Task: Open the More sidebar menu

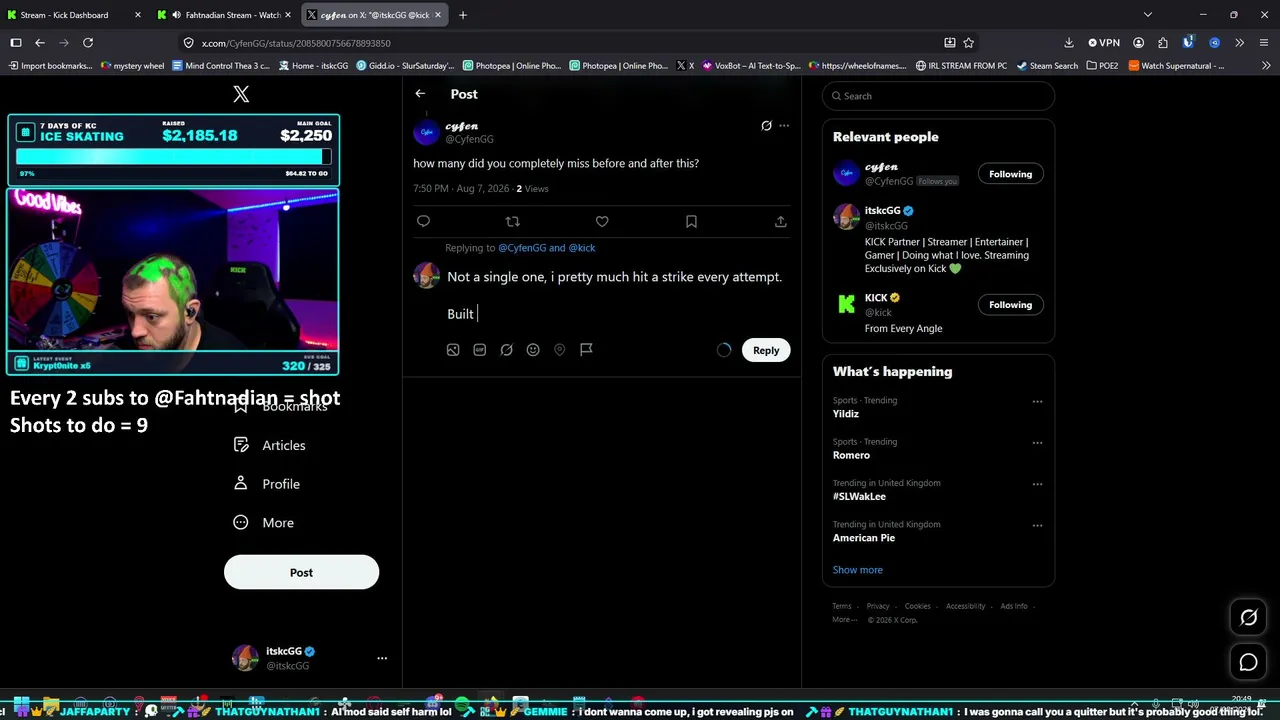Action: [264, 523]
